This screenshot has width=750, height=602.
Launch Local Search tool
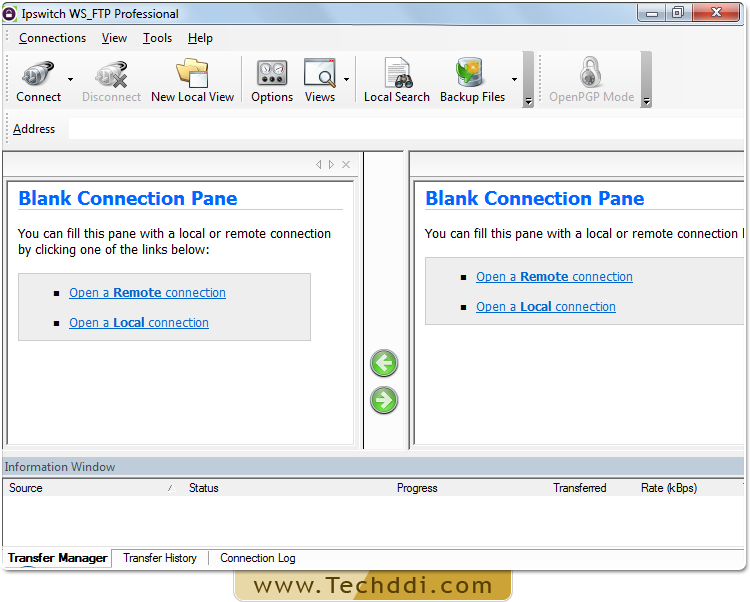click(x=397, y=81)
